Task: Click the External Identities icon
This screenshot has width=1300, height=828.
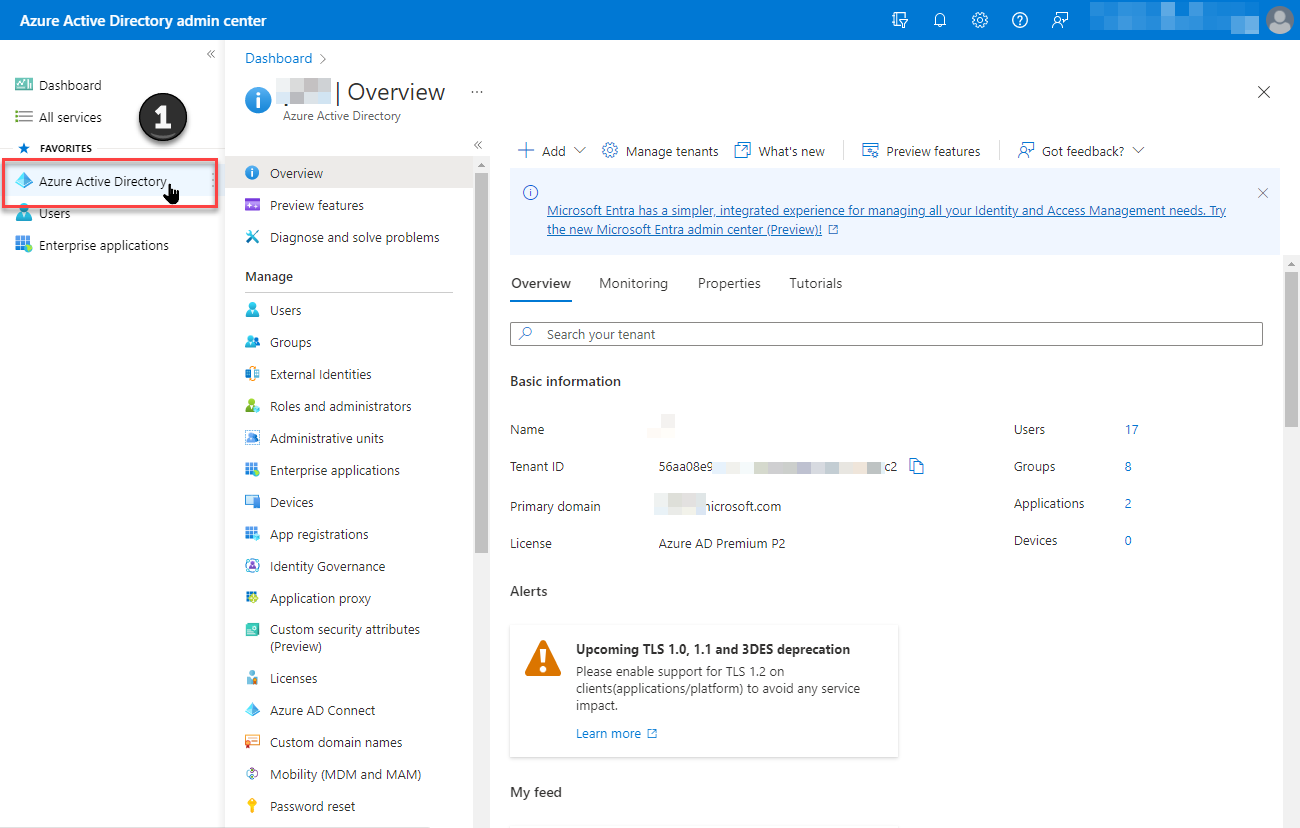Action: 252,374
